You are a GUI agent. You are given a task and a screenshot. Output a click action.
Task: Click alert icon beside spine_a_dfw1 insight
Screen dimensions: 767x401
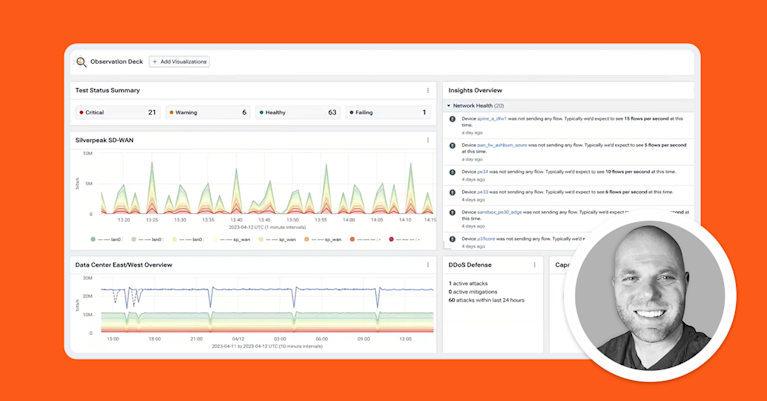[452, 119]
